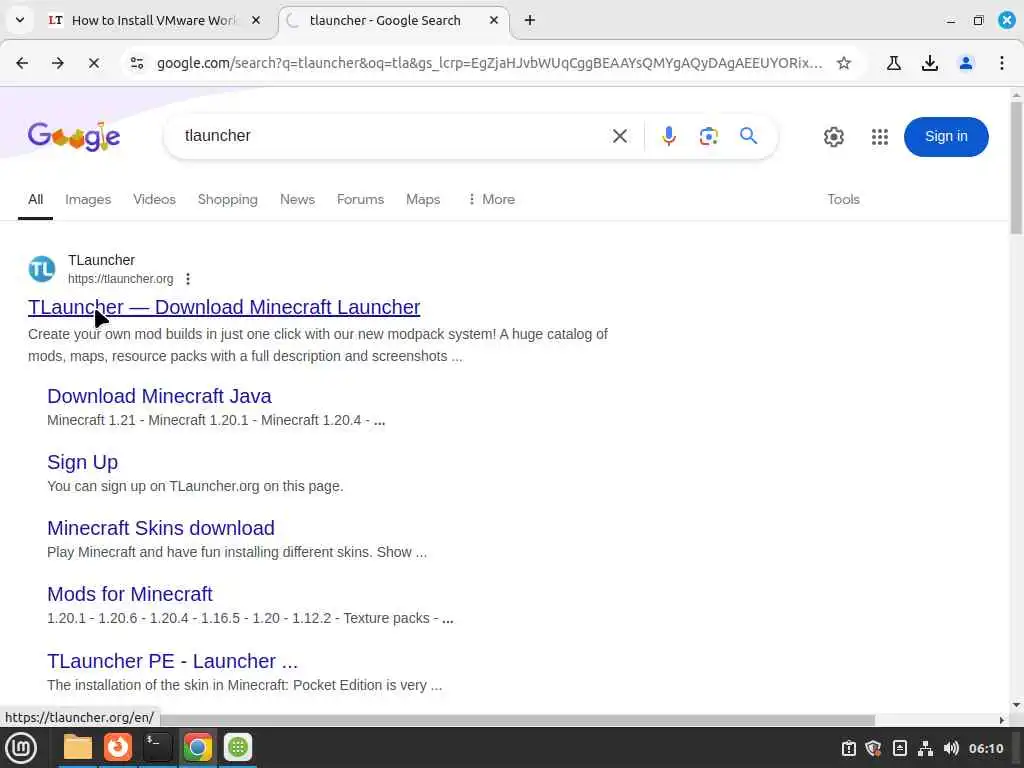
Task: Close the tlauncher Google Search tab
Action: coord(494,20)
